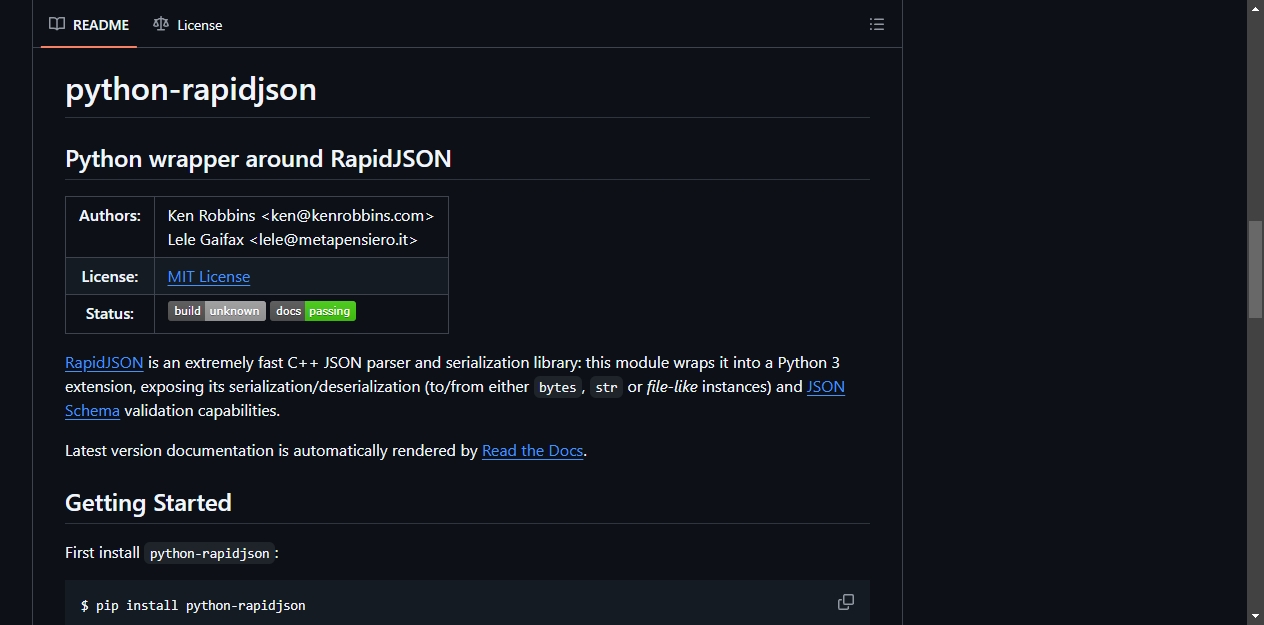Image resolution: width=1264 pixels, height=625 pixels.
Task: Click the Status: table label
Action: click(110, 314)
